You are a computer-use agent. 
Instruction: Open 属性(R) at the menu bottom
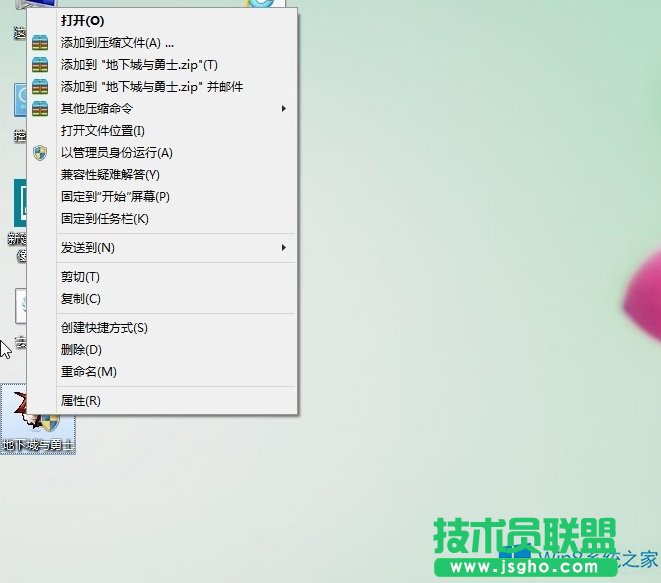pyautogui.click(x=80, y=400)
